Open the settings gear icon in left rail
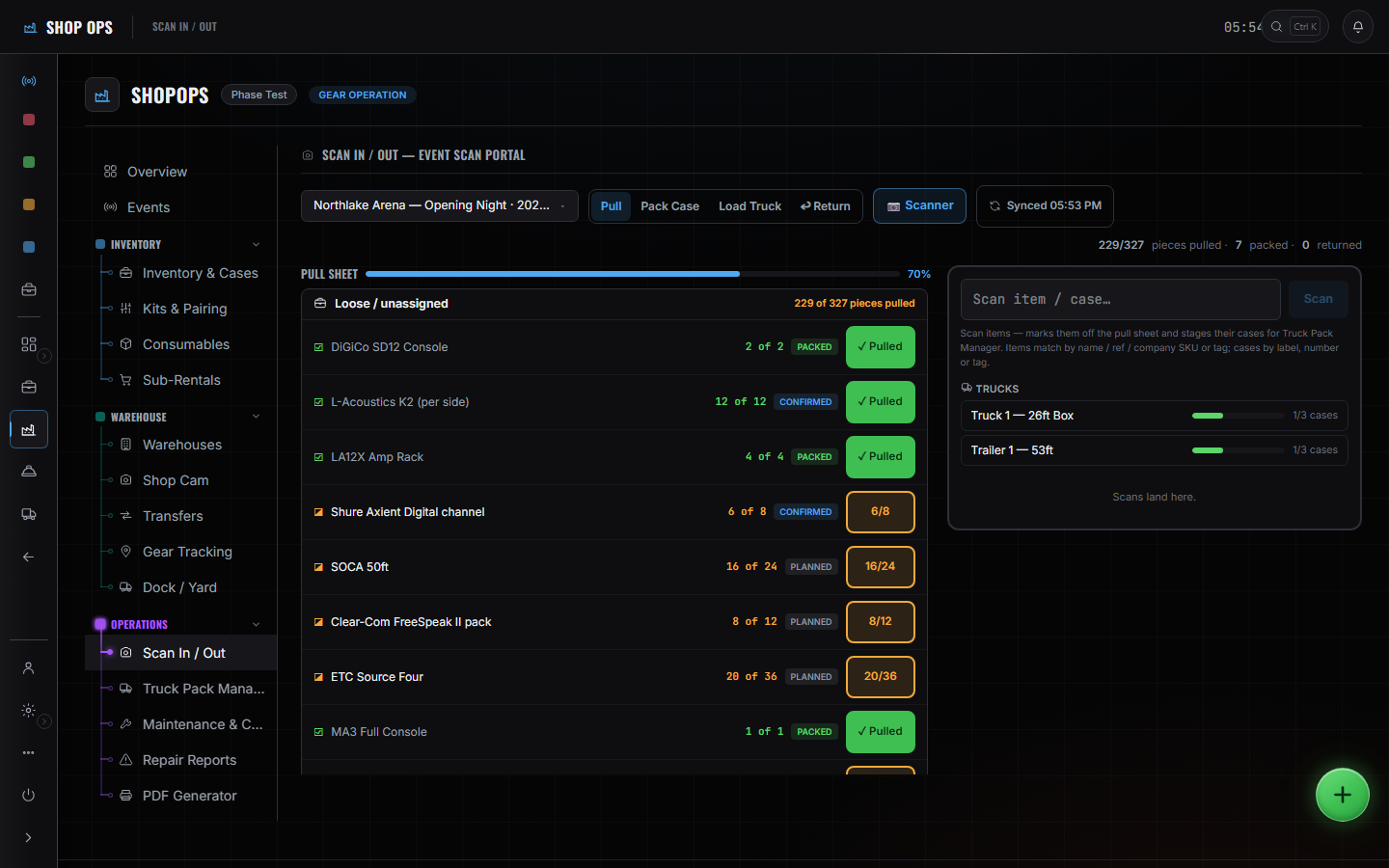Viewport: 1389px width, 868px height. (x=29, y=710)
